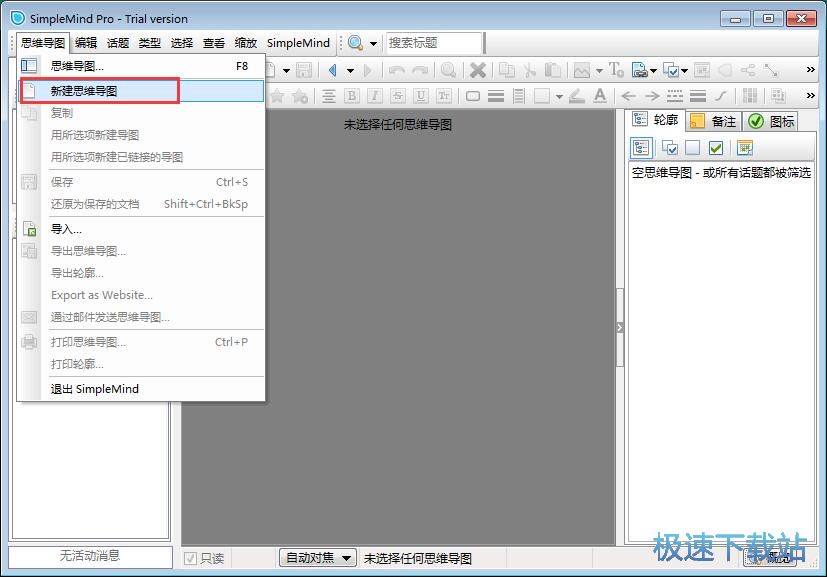Click the add text label icon
The image size is (827, 577).
tap(616, 70)
